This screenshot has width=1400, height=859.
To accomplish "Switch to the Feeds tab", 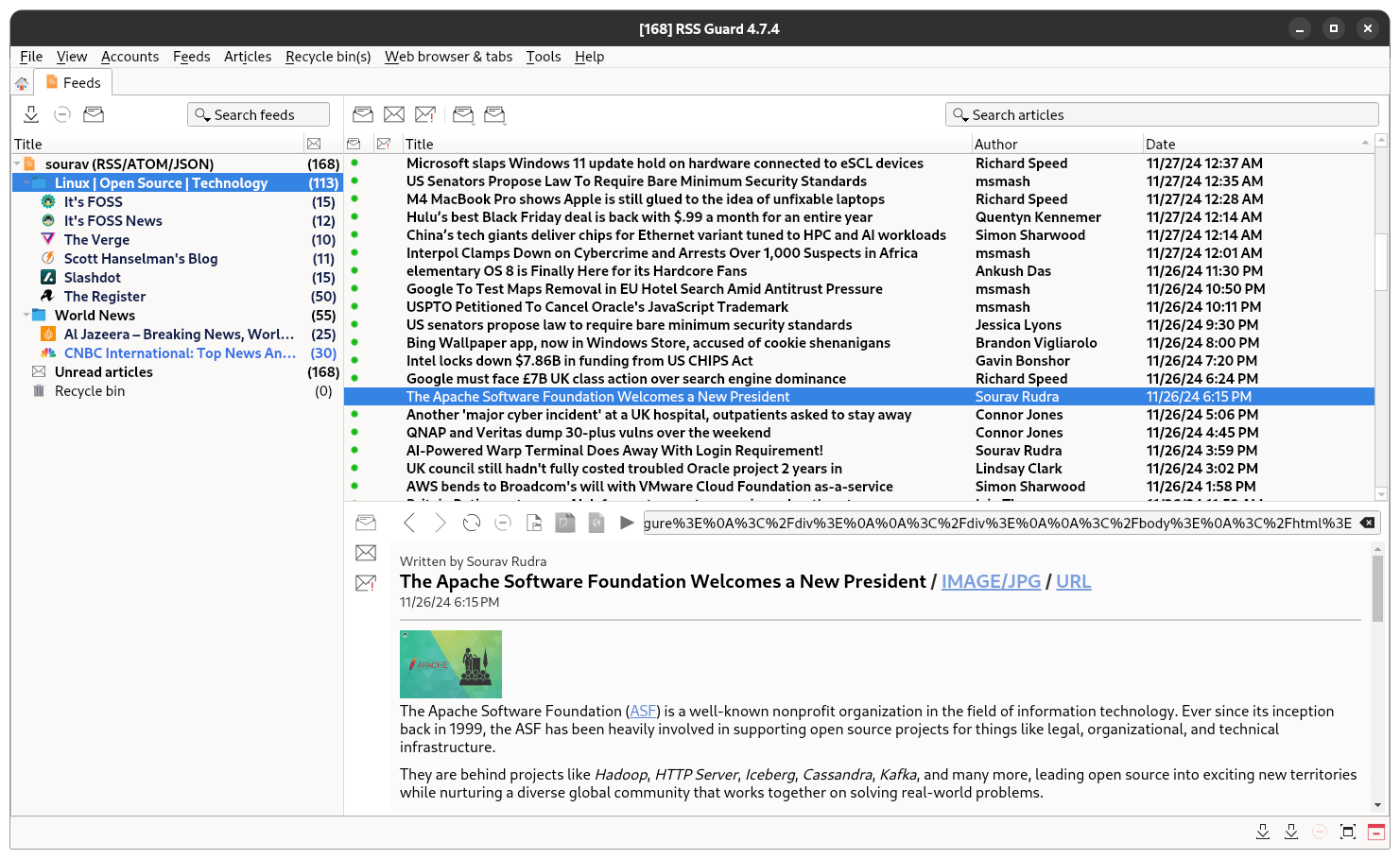I will click(73, 82).
